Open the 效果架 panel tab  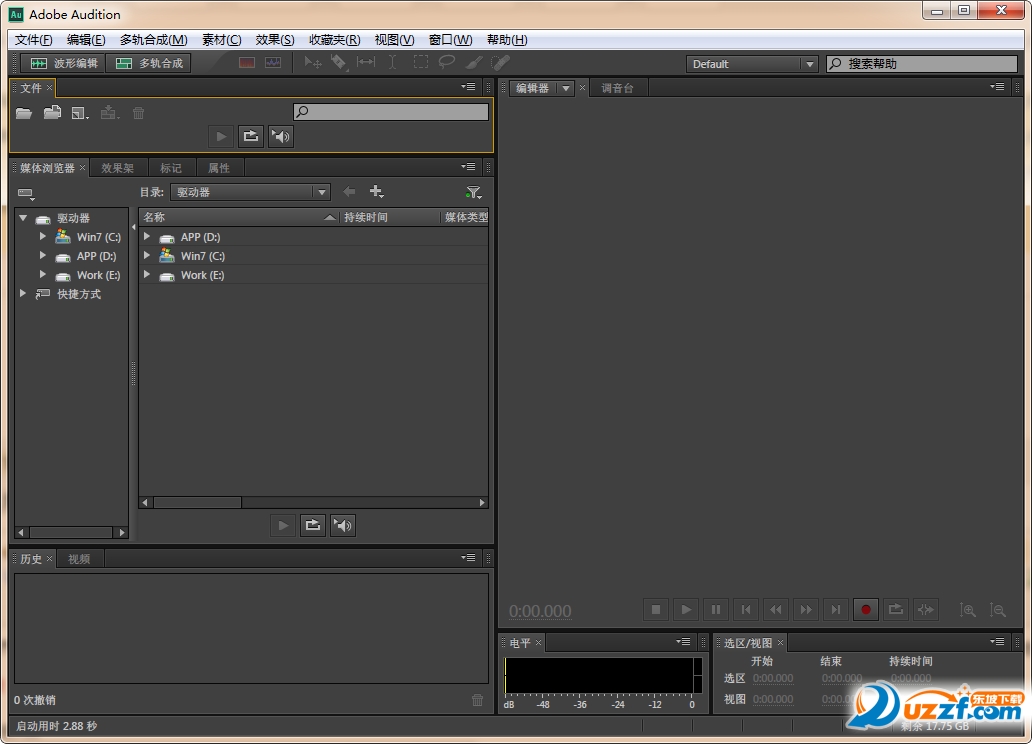pos(118,167)
